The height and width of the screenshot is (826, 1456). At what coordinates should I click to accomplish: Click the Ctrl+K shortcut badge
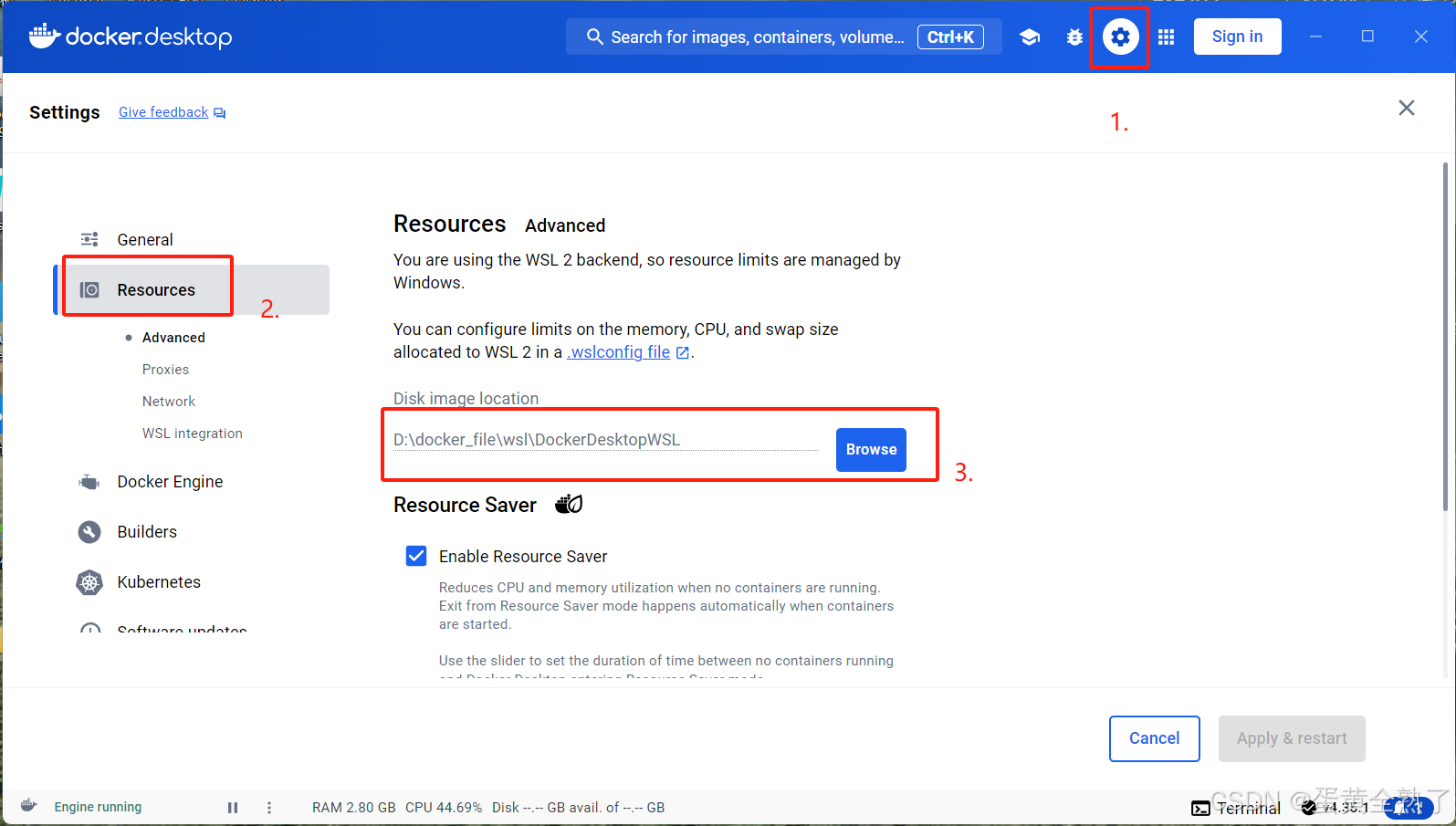pos(950,37)
